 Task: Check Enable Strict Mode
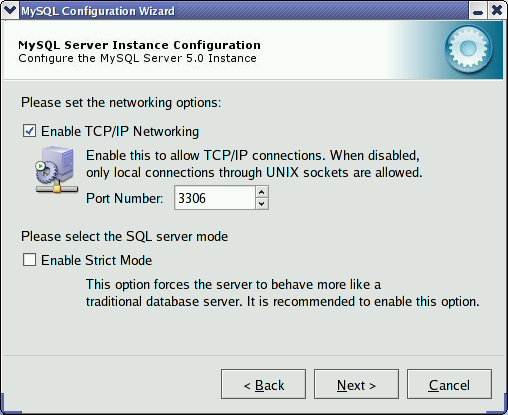29,260
